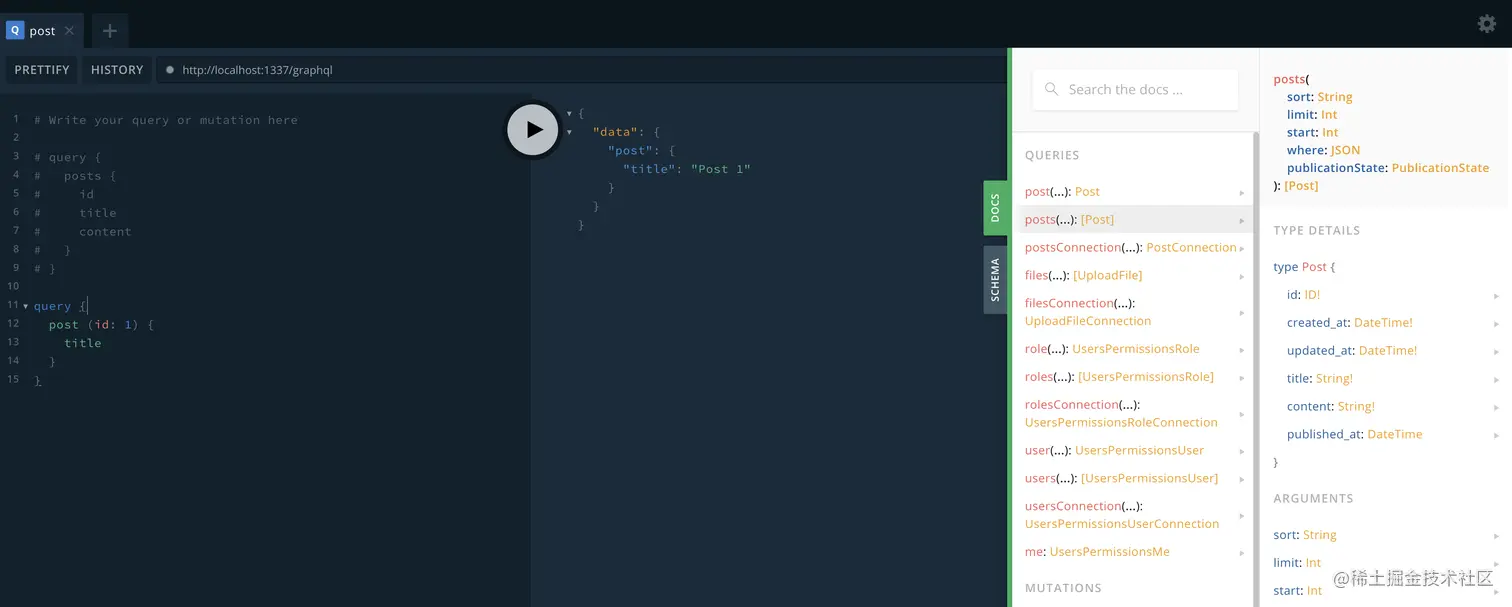The width and height of the screenshot is (1512, 607).
Task: Click the MUTATIONS section heading
Action: point(1063,588)
